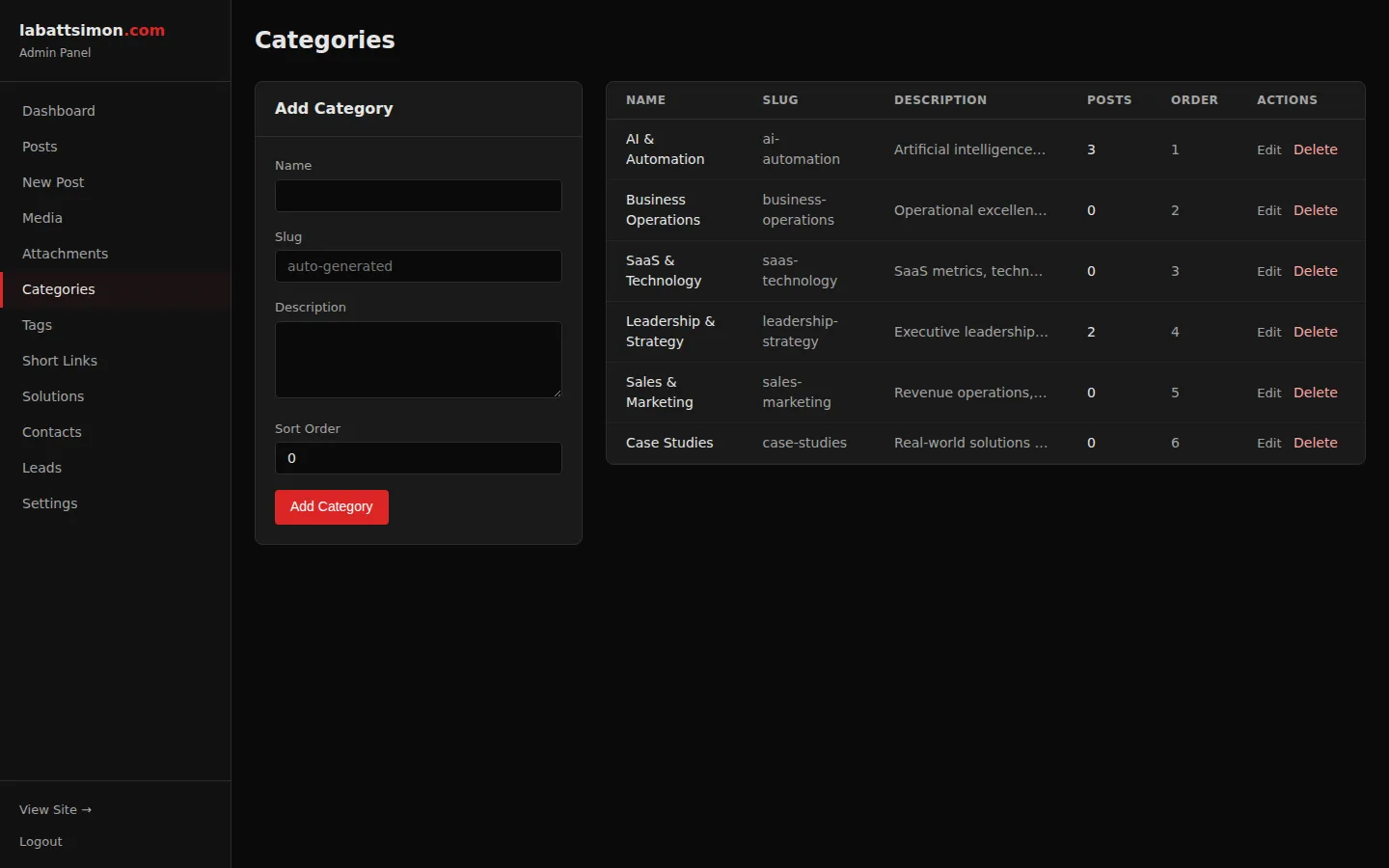
Task: Click the category Name input field
Action: tap(418, 196)
